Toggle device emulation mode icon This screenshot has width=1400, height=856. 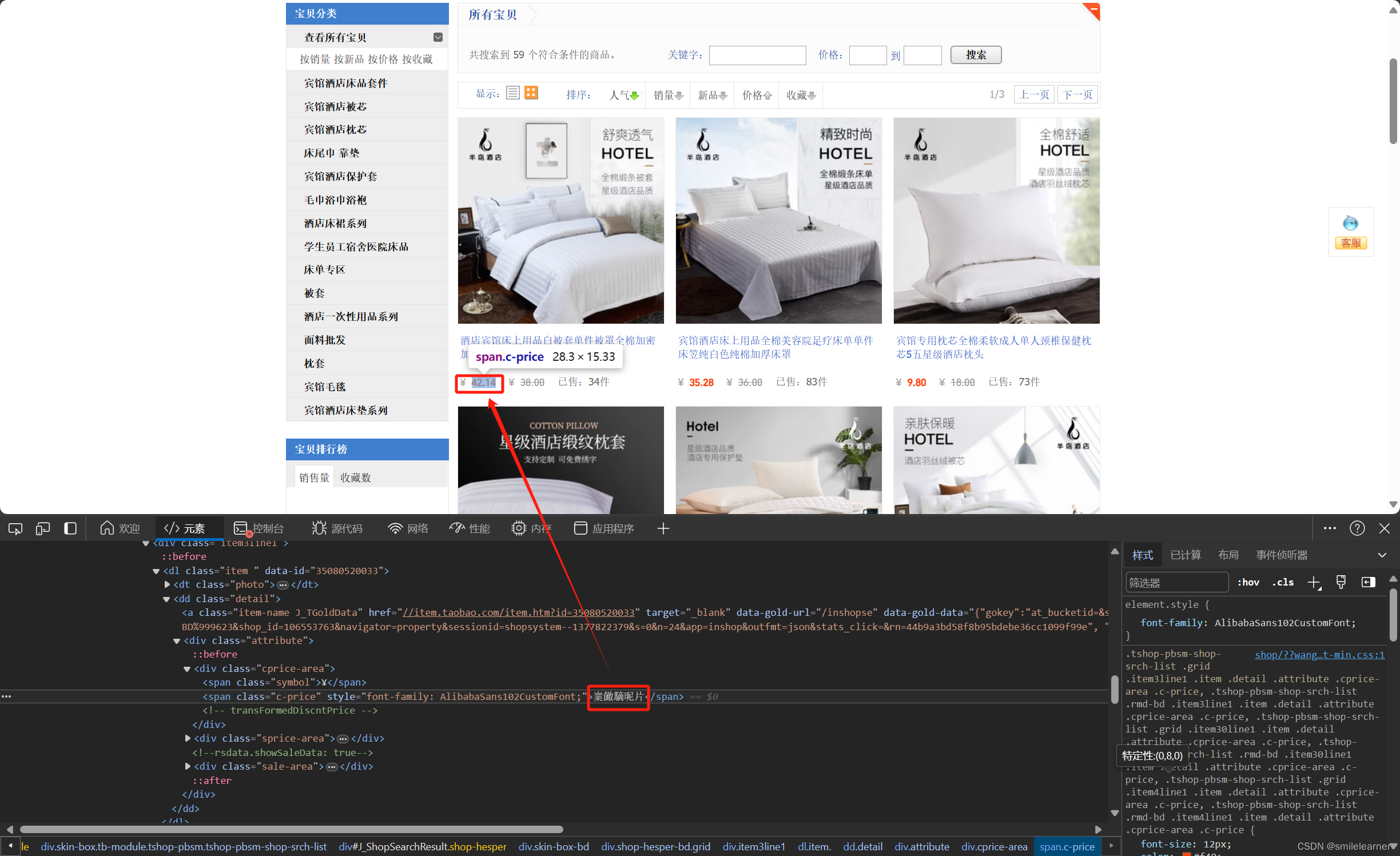(x=43, y=528)
